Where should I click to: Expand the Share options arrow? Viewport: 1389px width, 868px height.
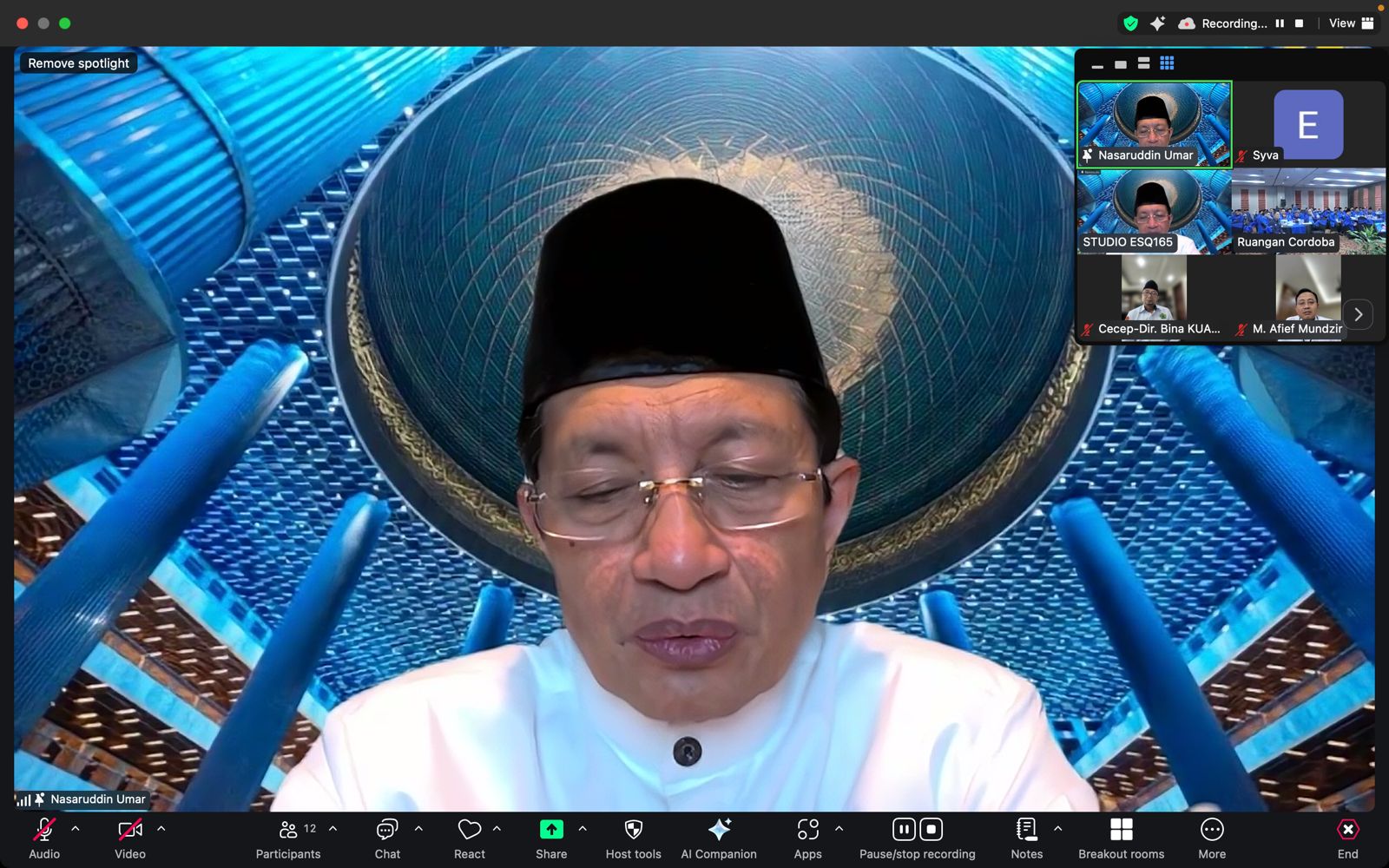tap(583, 829)
